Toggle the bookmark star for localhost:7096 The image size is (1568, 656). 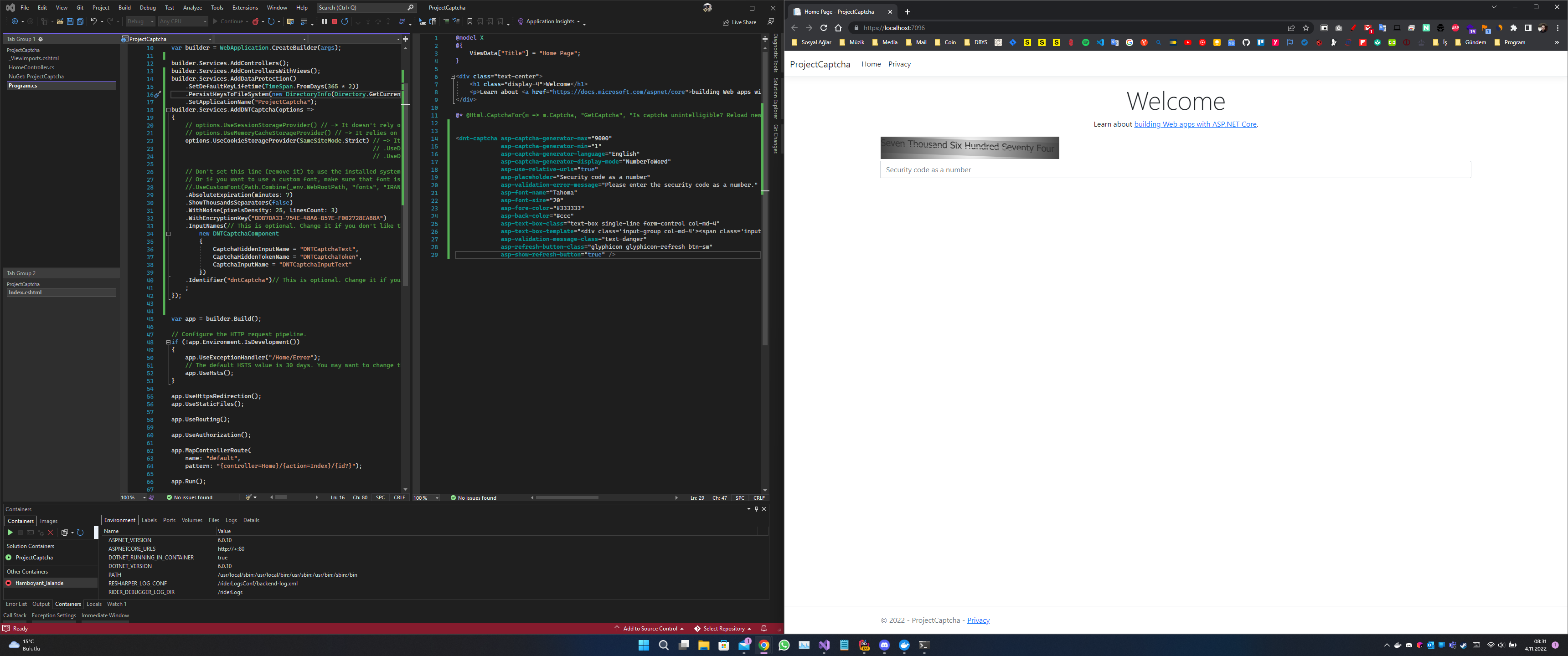(x=1306, y=27)
